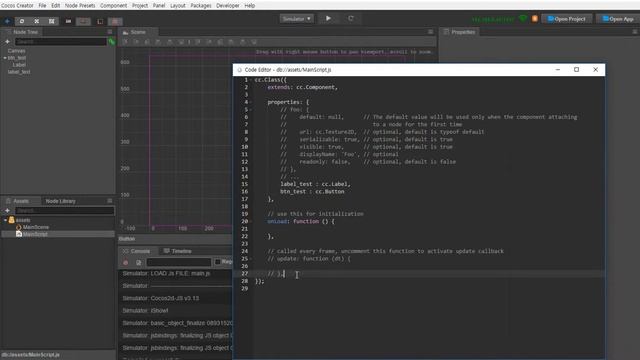Click the add node plus button in Node Tree
640x360 pixels.
point(7,42)
